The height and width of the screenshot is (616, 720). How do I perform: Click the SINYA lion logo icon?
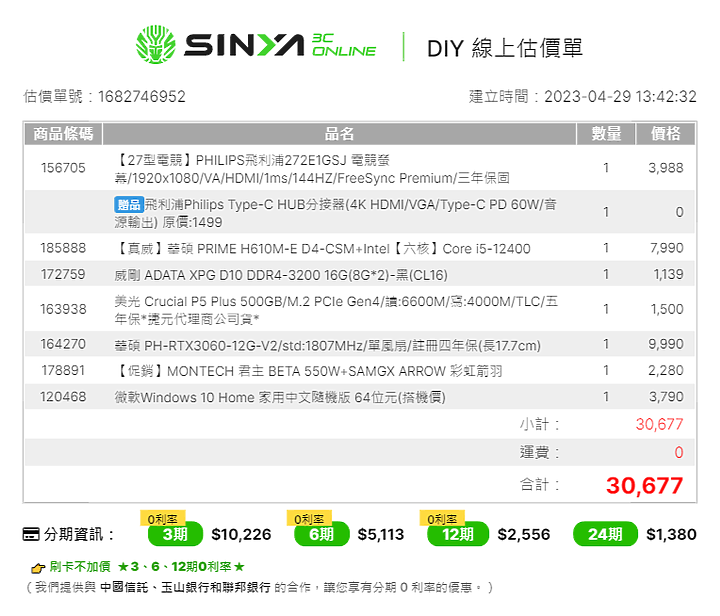pyautogui.click(x=156, y=45)
